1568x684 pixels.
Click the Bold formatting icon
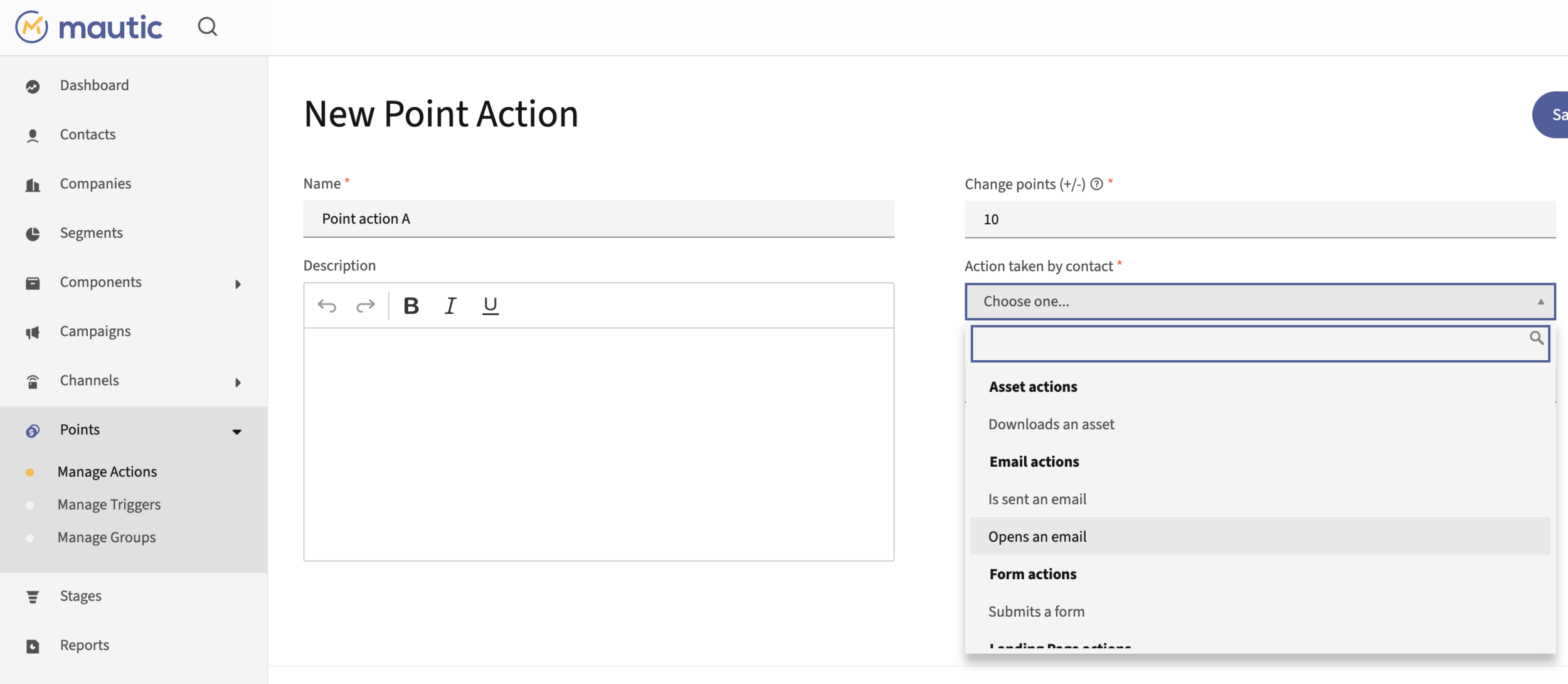click(x=411, y=306)
